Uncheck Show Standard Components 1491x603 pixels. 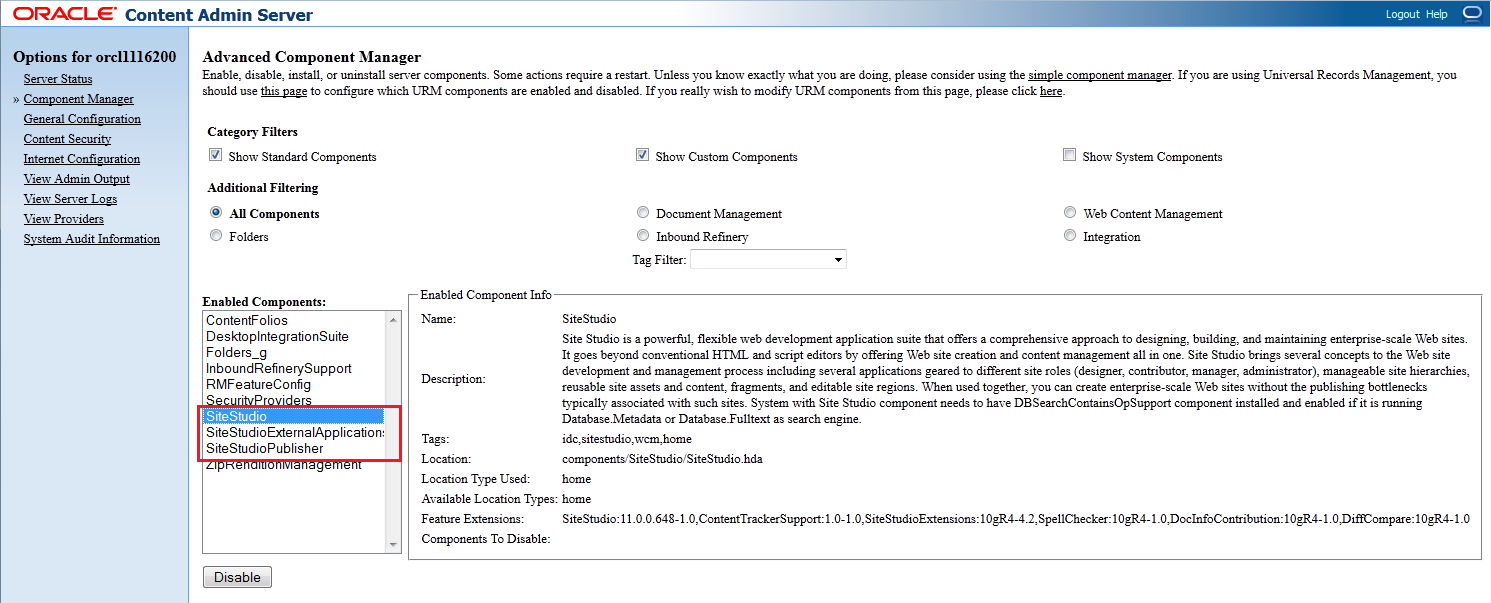(x=215, y=154)
